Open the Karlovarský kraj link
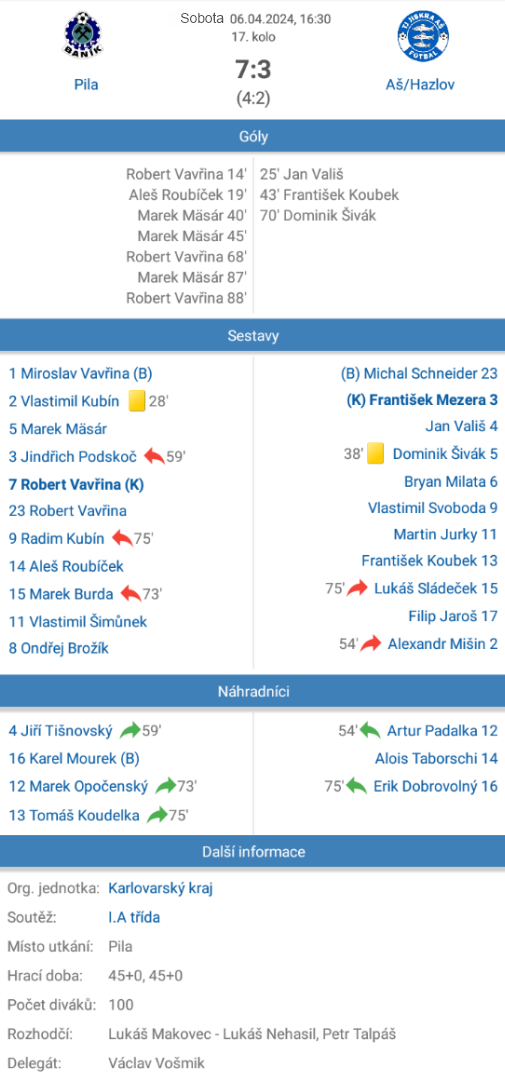 [160, 888]
